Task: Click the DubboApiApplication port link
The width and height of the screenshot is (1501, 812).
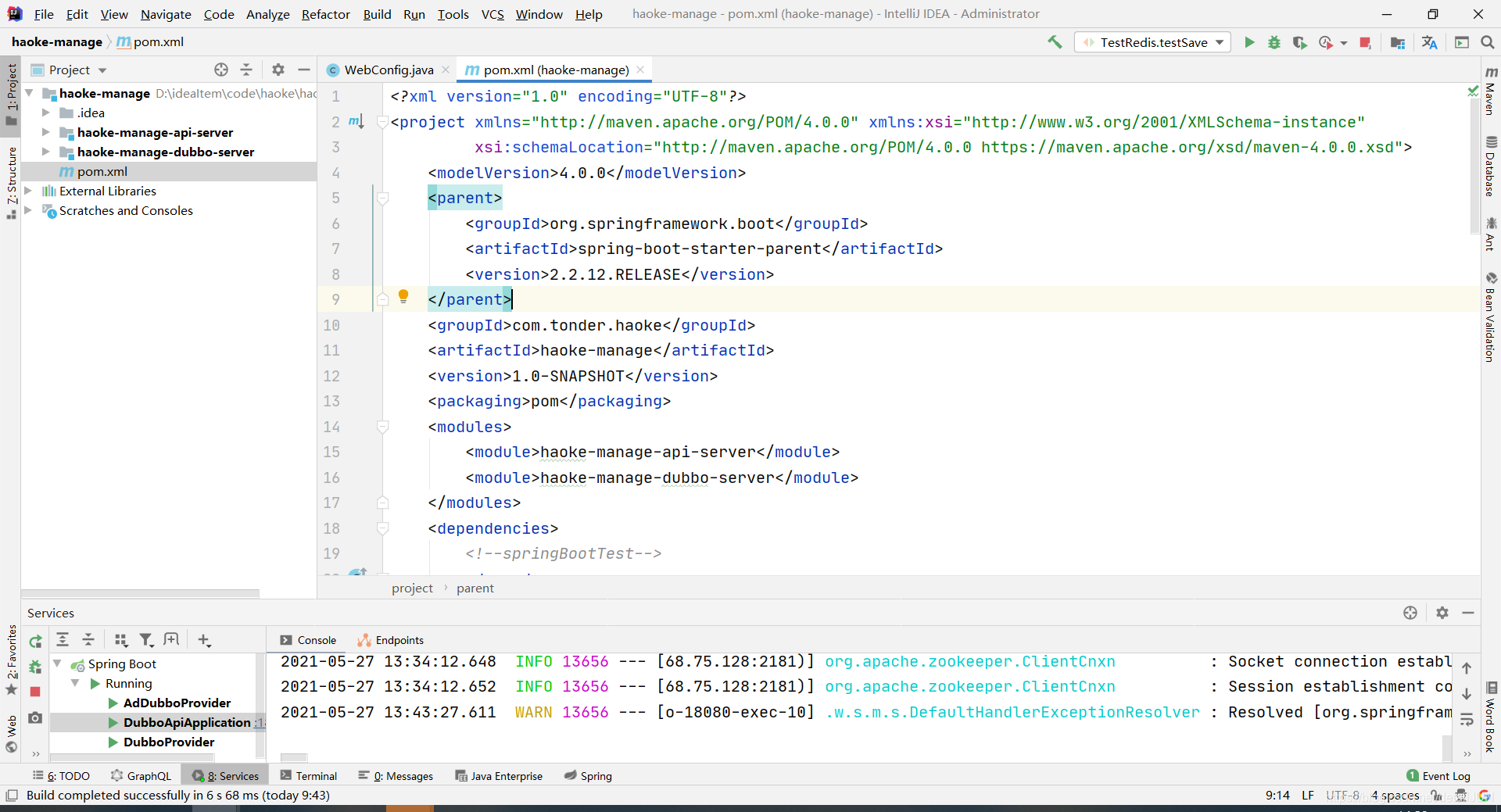Action: coord(260,722)
